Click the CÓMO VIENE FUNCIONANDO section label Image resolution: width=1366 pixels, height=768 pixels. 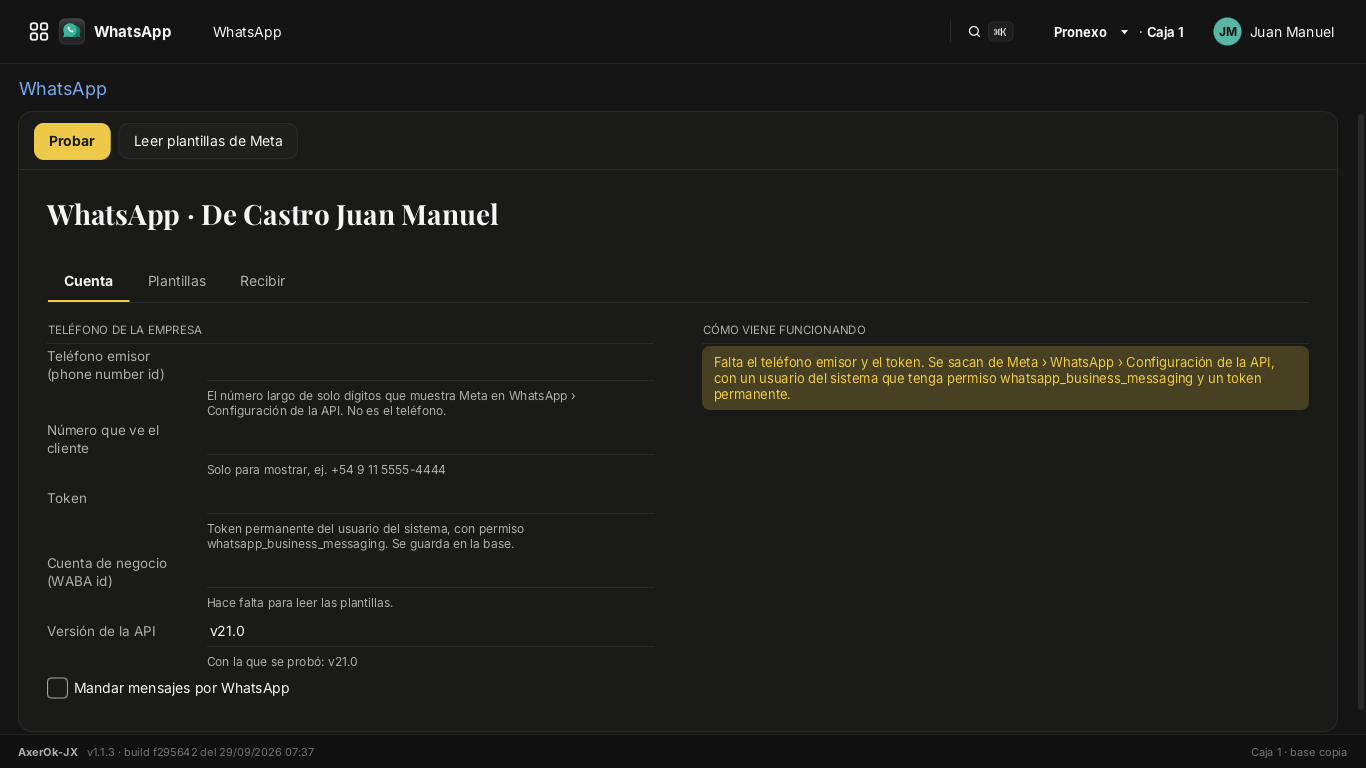tap(784, 330)
